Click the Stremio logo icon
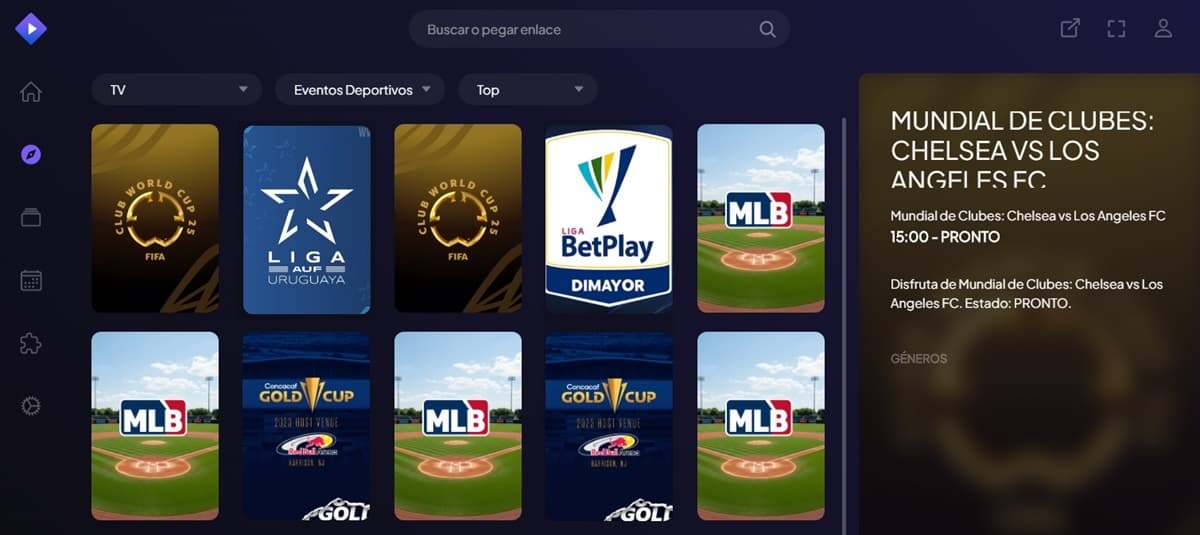The height and width of the screenshot is (535, 1200). tap(31, 29)
